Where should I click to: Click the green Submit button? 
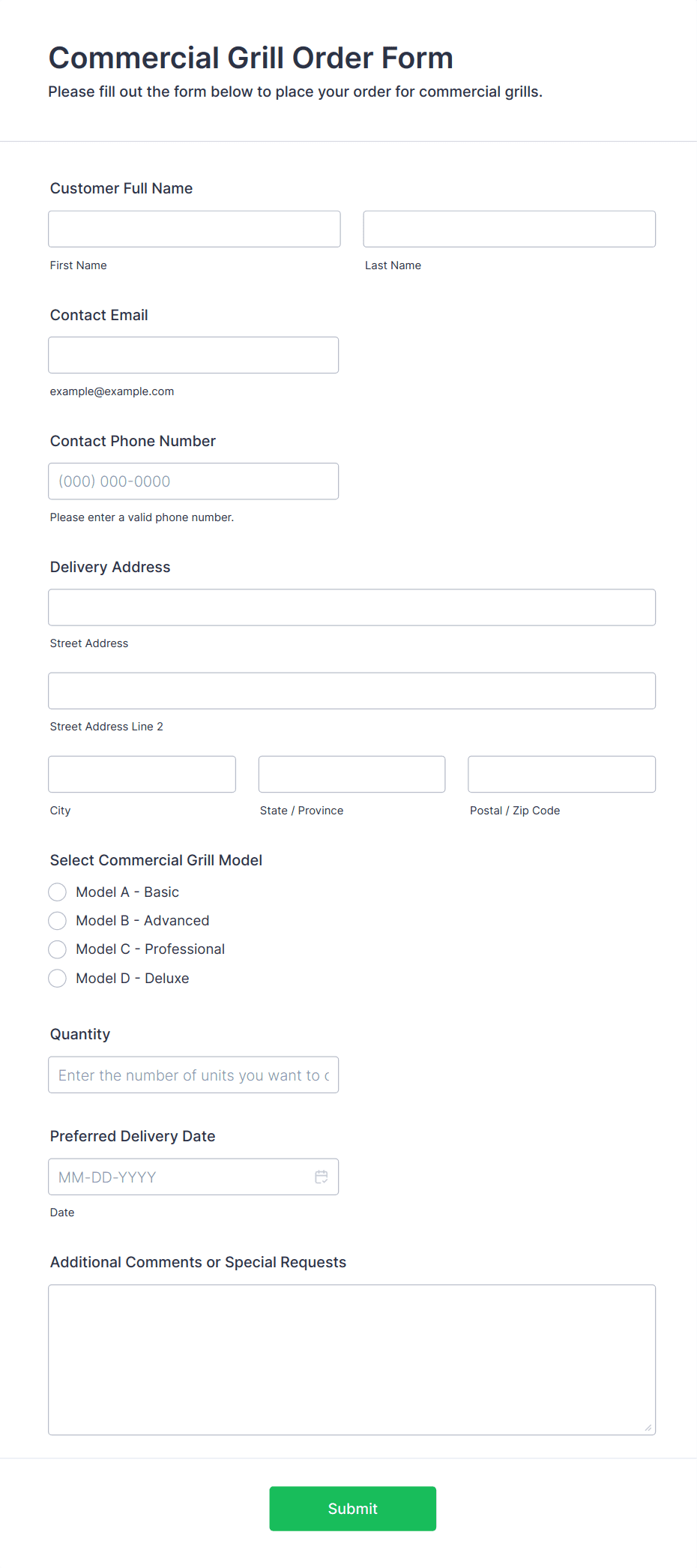point(352,1508)
